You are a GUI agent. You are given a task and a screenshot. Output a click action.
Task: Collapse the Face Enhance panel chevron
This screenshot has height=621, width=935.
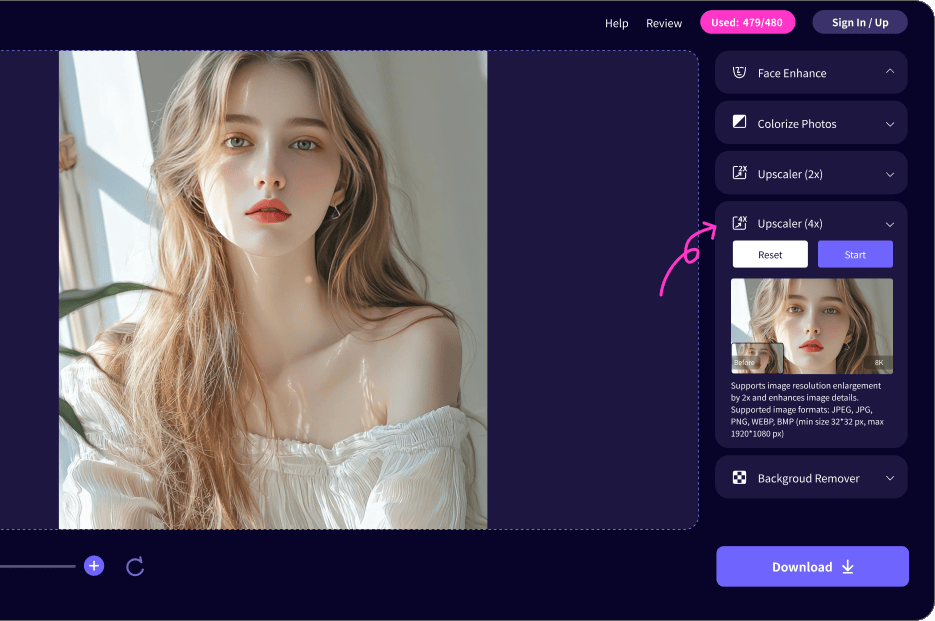(x=890, y=73)
